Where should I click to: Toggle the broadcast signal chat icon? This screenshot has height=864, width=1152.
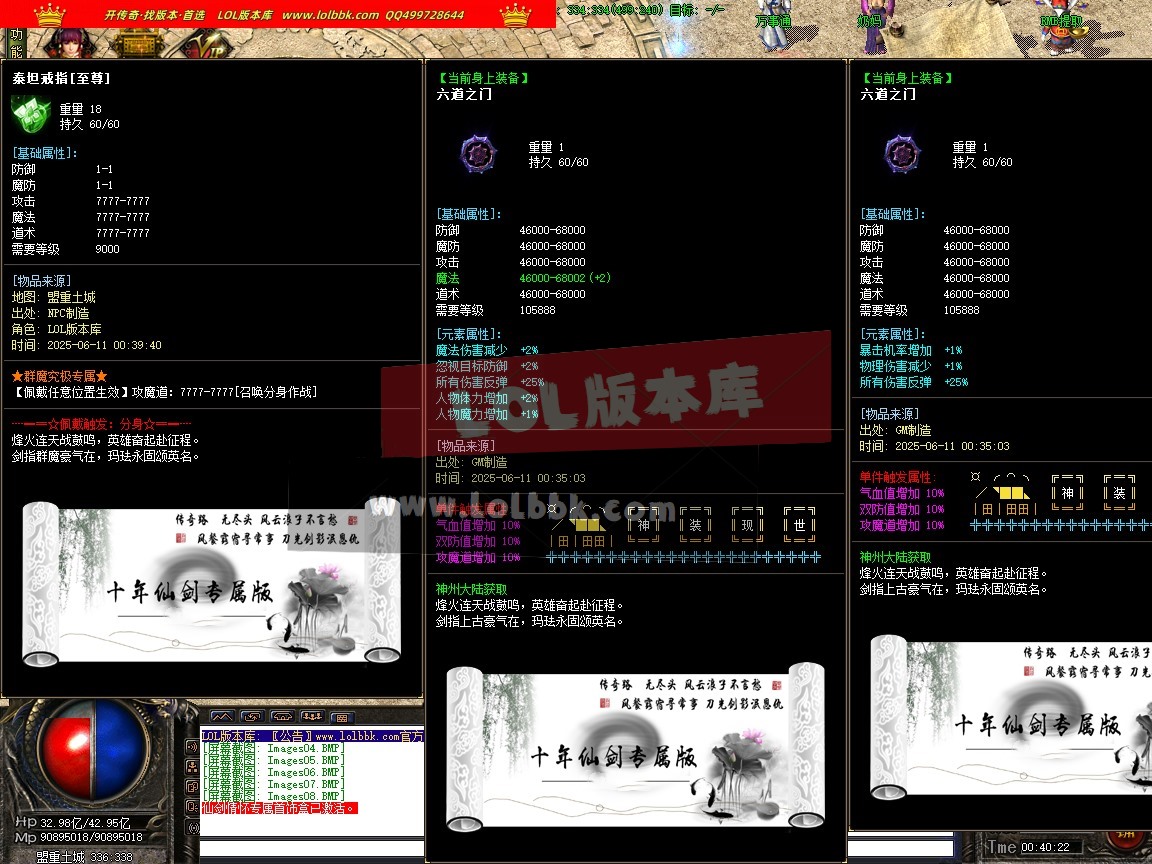192,827
